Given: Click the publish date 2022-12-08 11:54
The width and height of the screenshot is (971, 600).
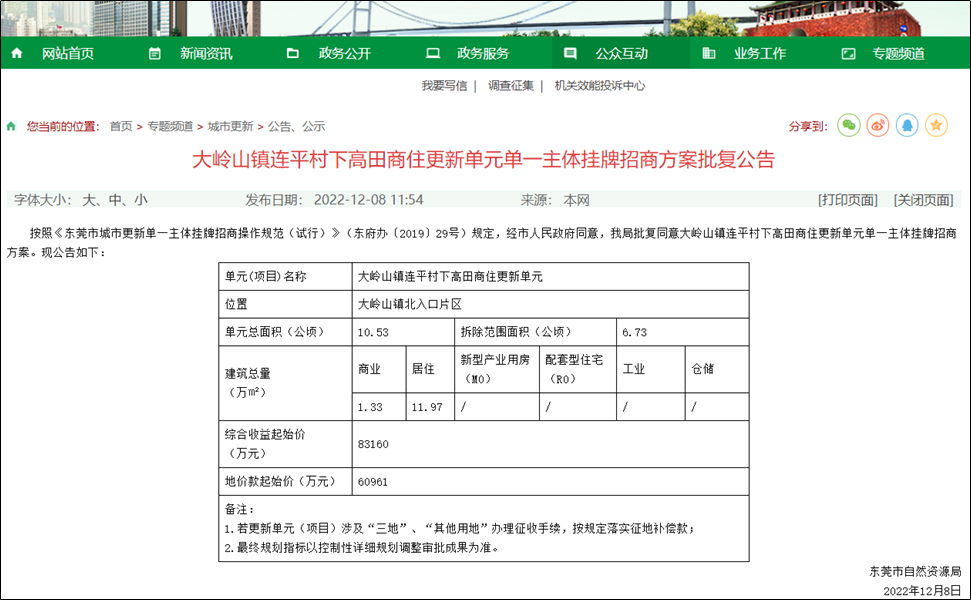Looking at the screenshot, I should tap(368, 200).
